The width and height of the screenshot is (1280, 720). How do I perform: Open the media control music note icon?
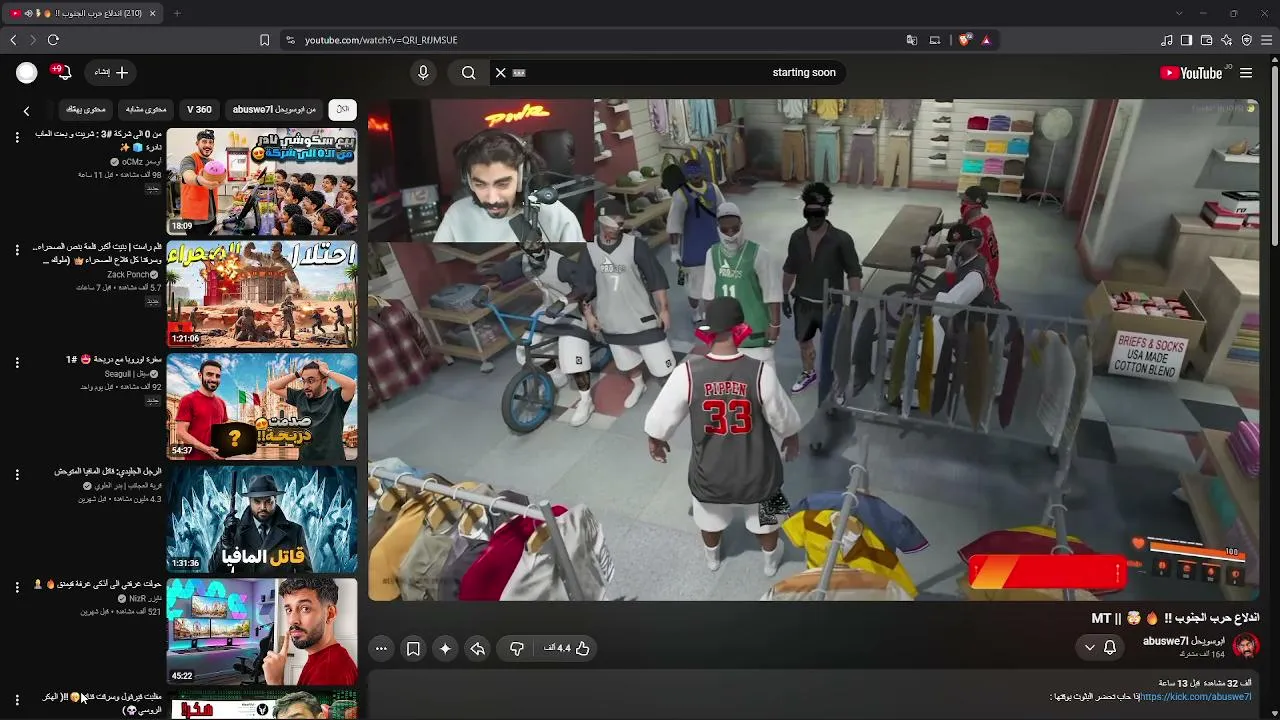[1167, 40]
